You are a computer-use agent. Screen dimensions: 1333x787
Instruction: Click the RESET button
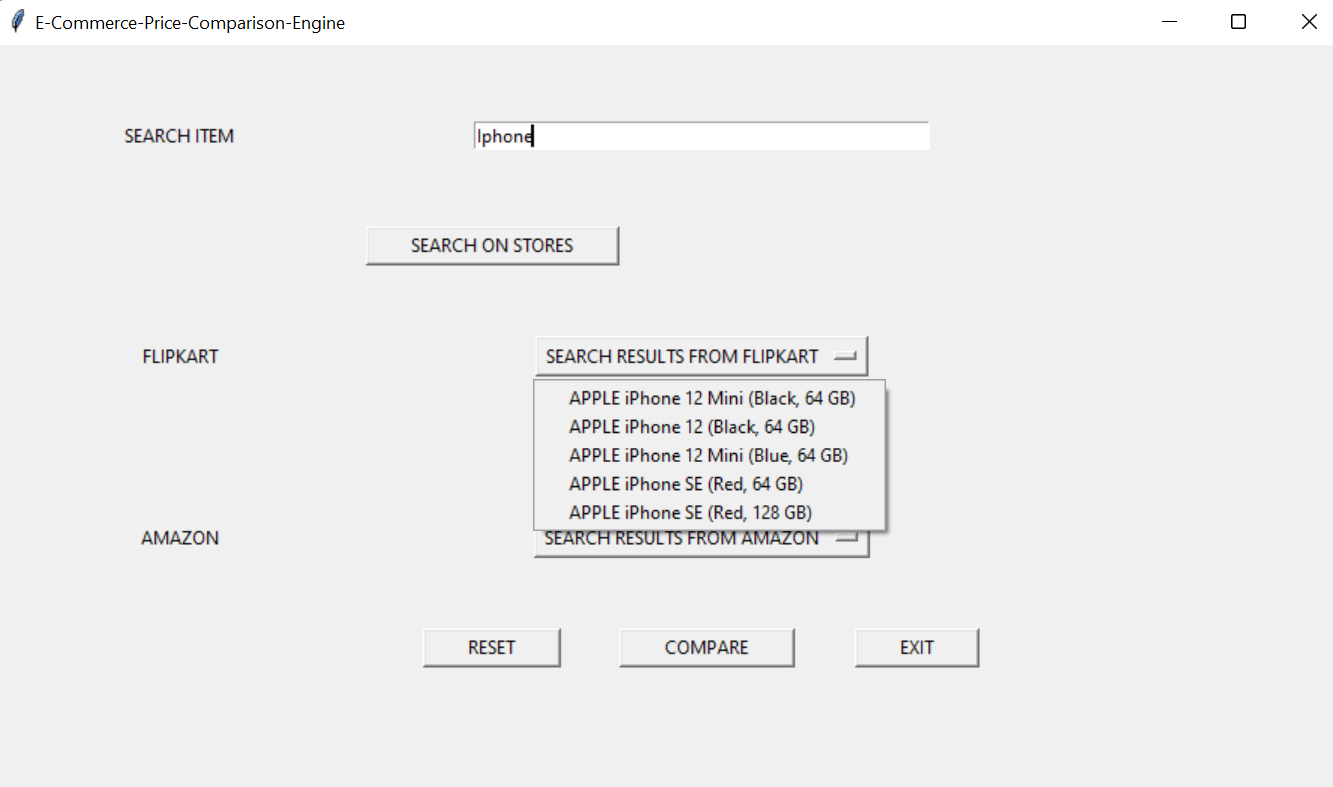click(491, 647)
